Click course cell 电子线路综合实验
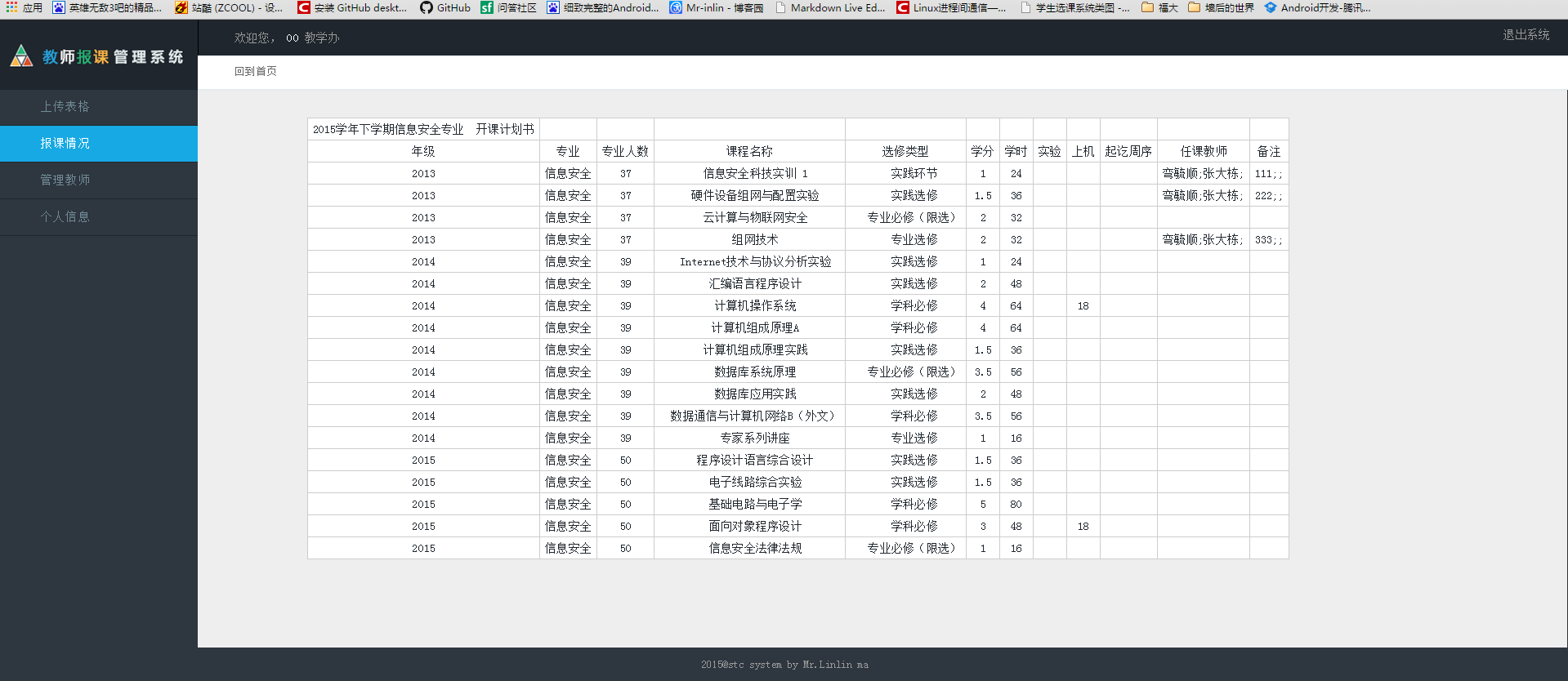Viewport: 1568px width, 681px height. point(749,482)
